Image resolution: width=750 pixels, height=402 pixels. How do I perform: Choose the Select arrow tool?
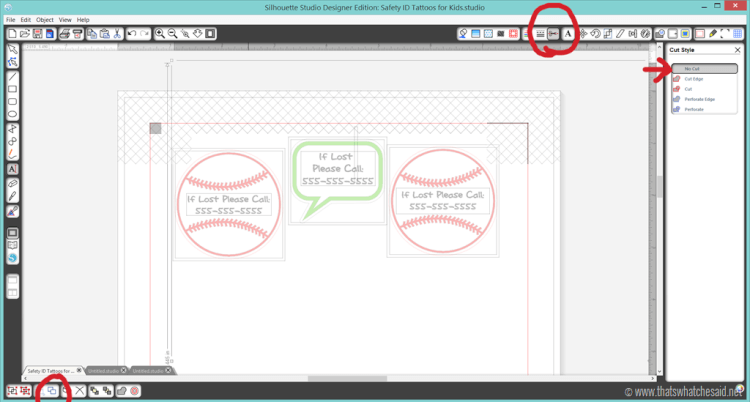(x=13, y=49)
